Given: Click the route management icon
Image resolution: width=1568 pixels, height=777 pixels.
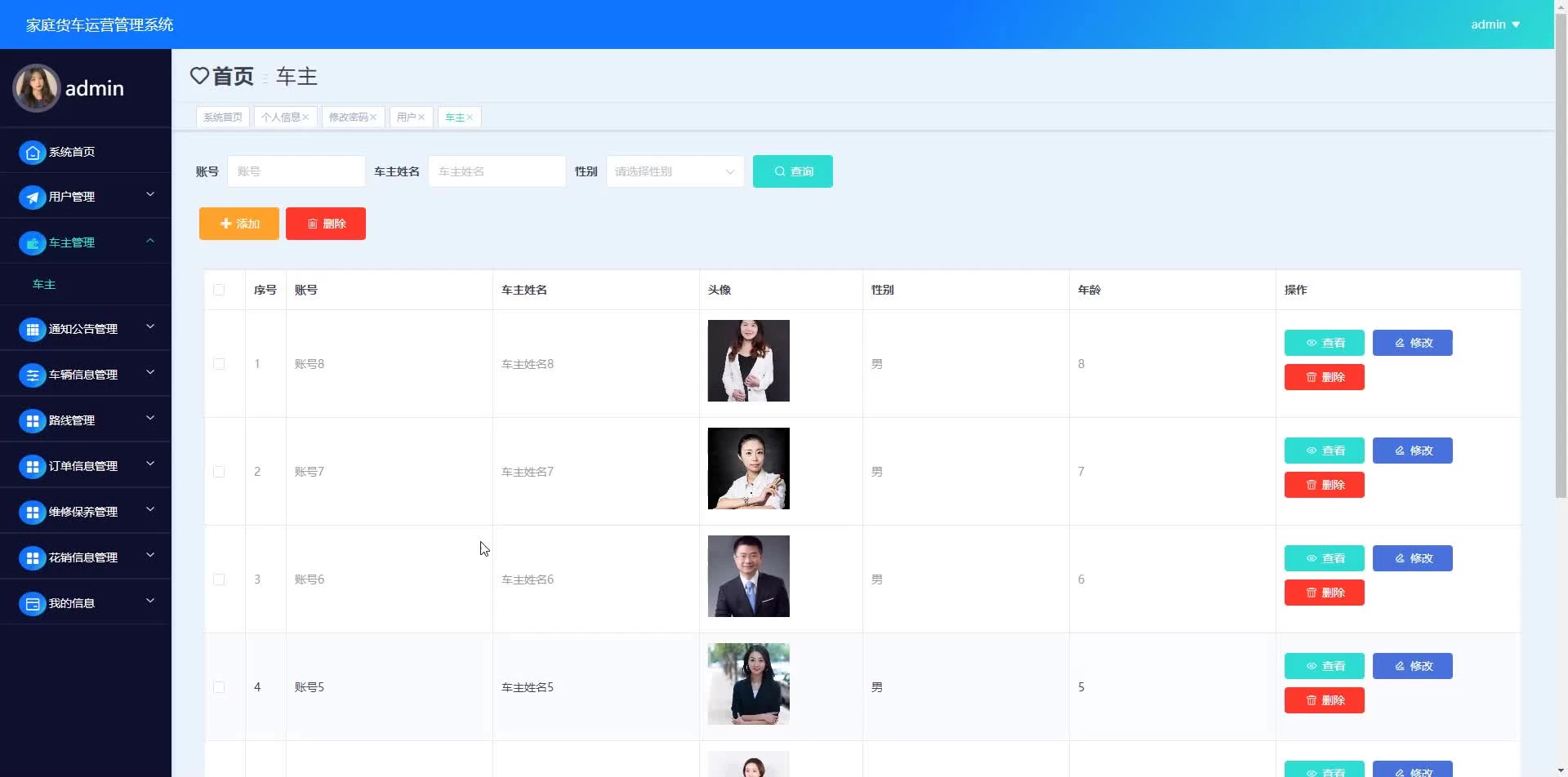Looking at the screenshot, I should pyautogui.click(x=32, y=421).
